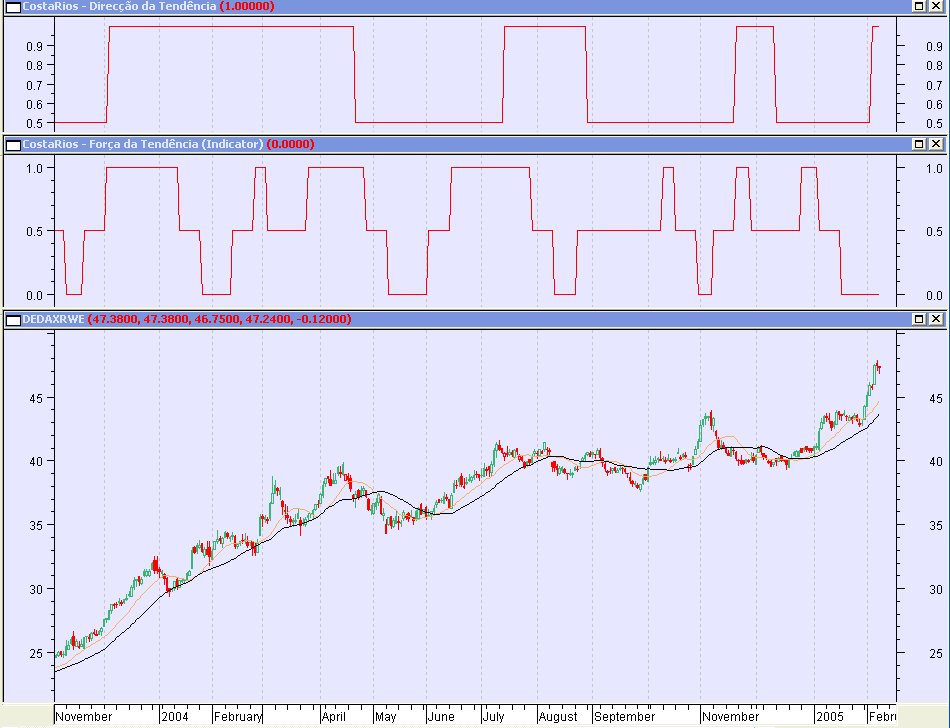This screenshot has height=728, width=950.
Task: Click the DEDAXRWE pane window icon
Action: [13, 319]
